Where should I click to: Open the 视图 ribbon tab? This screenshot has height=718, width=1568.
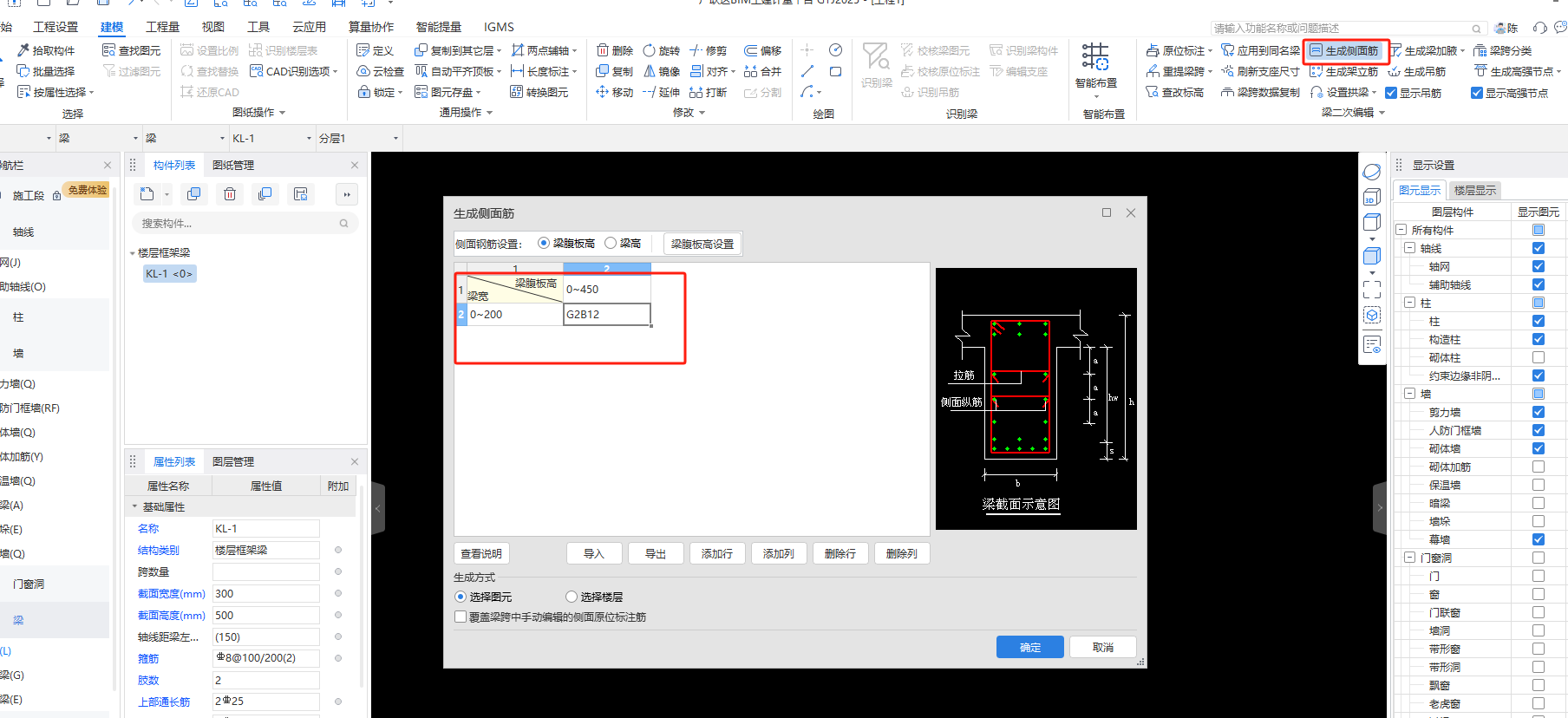point(212,27)
